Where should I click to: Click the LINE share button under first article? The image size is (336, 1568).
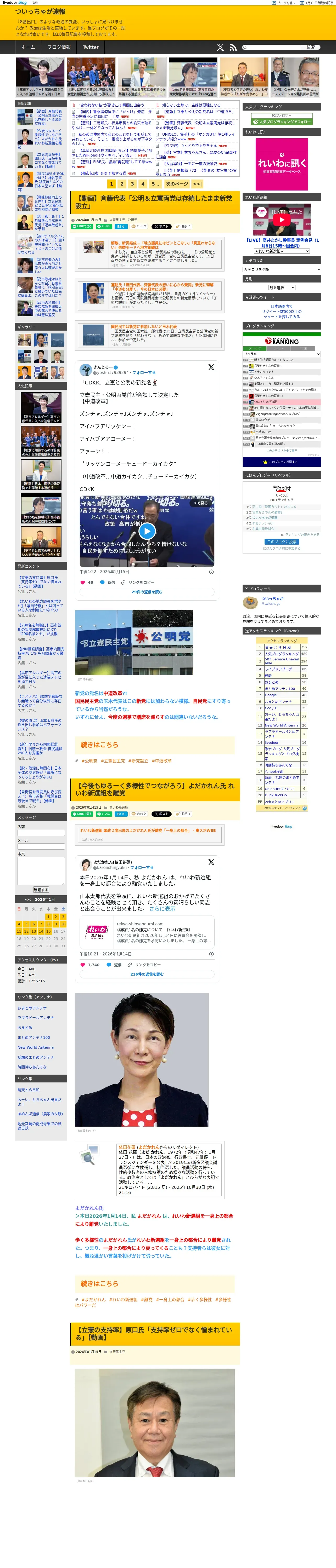click(83, 226)
